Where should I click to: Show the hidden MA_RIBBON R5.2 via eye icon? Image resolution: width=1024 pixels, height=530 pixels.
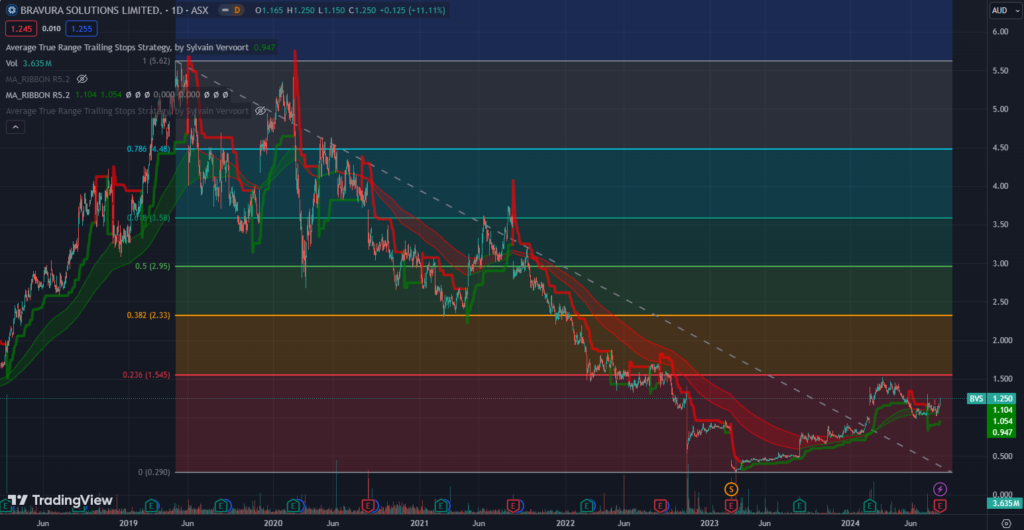[x=82, y=79]
